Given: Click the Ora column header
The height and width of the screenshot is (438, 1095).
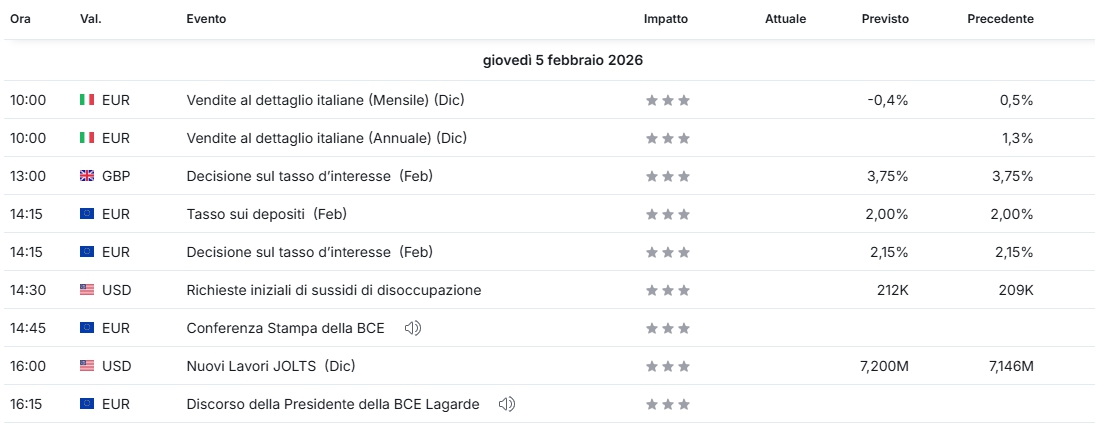Looking at the screenshot, I should [x=20, y=19].
